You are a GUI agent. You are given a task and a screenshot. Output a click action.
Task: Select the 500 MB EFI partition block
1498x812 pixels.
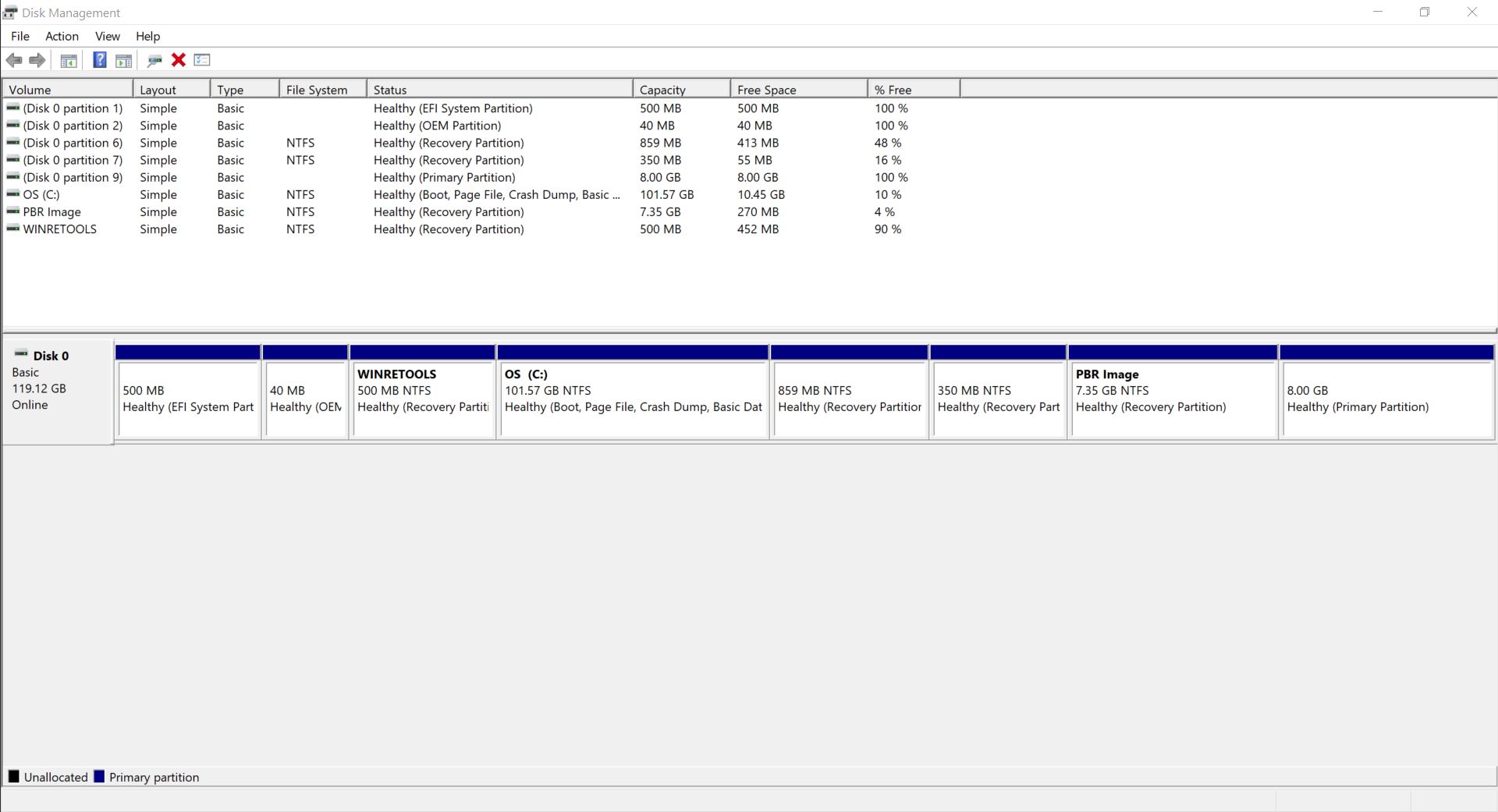[188, 392]
